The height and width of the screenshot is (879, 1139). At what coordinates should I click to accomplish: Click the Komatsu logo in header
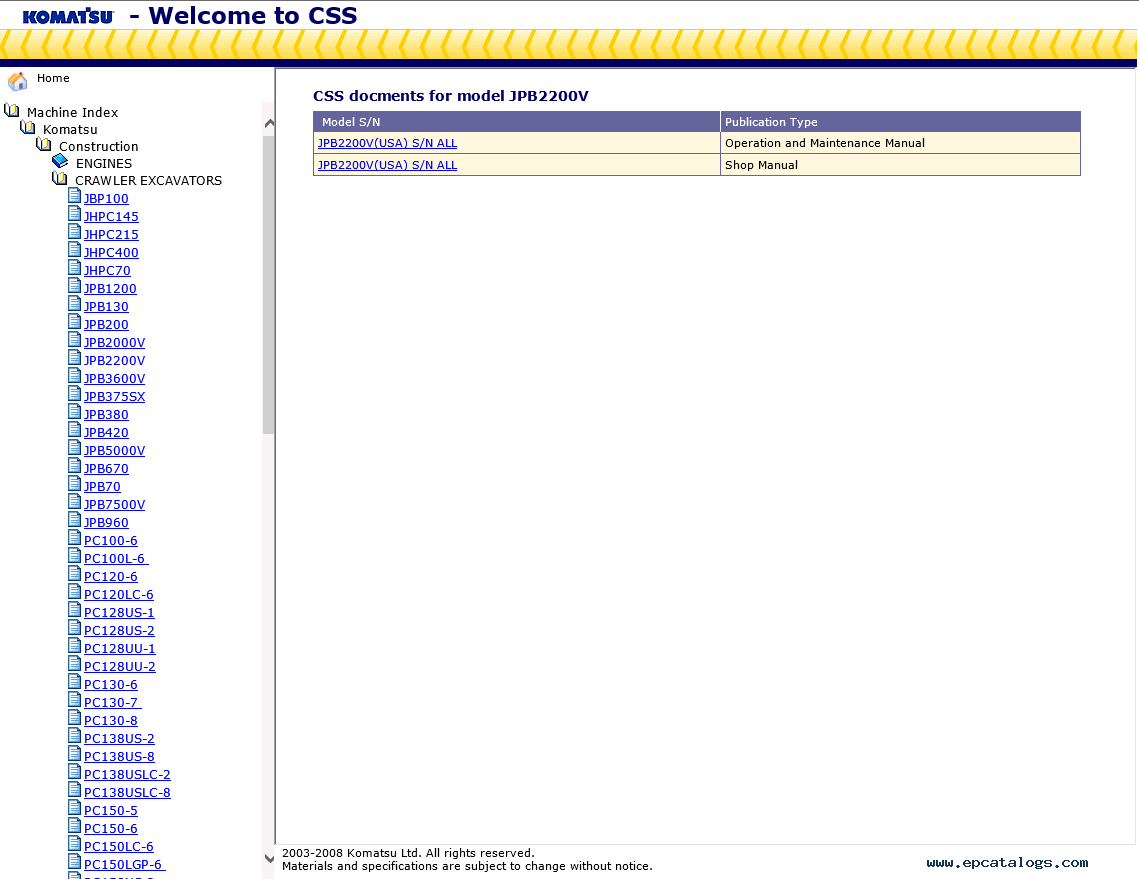[68, 16]
